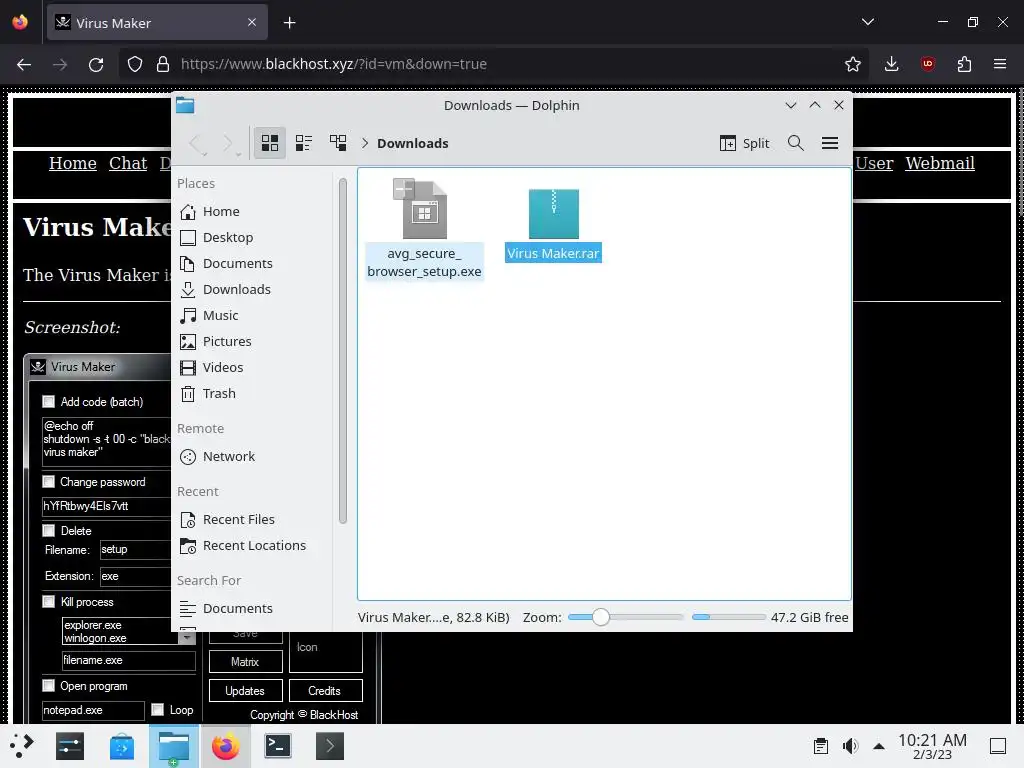1024x768 pixels.
Task: Toggle Delete checkbox in Virus Maker
Action: coord(48,530)
